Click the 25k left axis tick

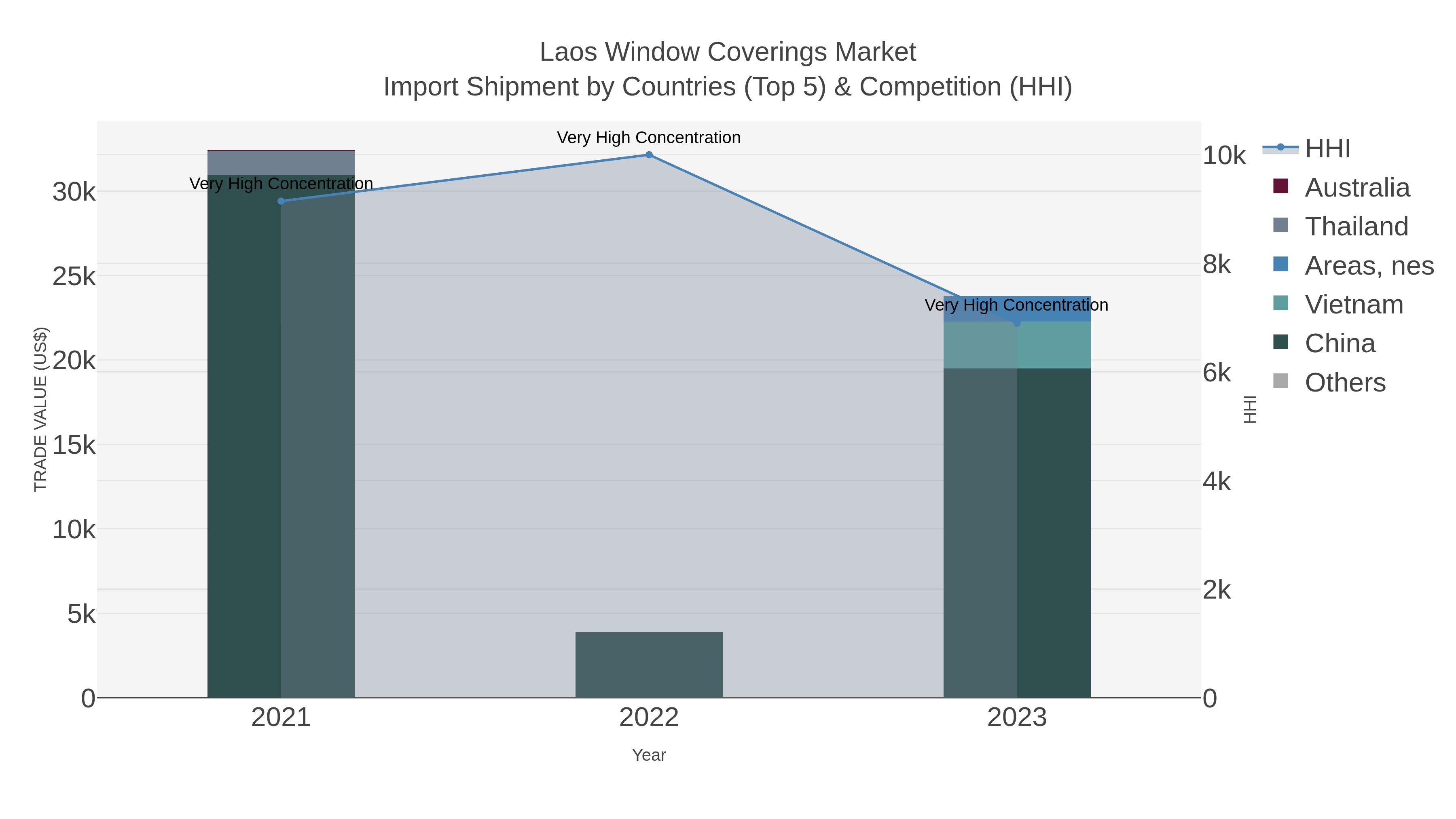[74, 276]
